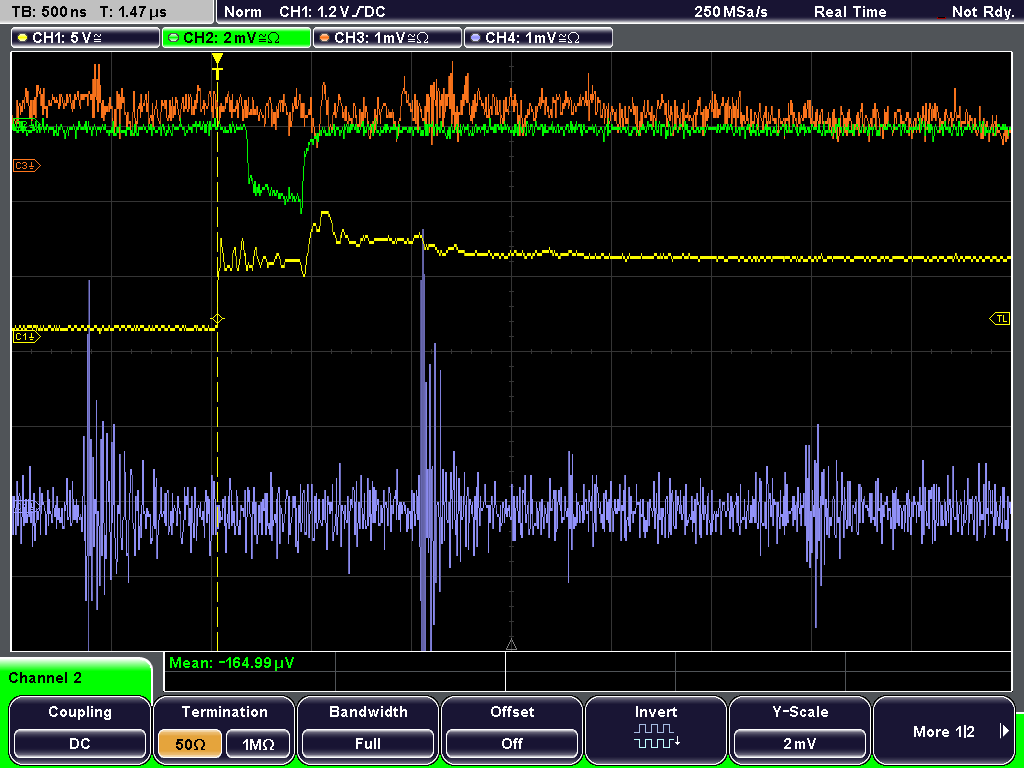Open the Offset Off setting
This screenshot has height=768, width=1024.
[512, 729]
